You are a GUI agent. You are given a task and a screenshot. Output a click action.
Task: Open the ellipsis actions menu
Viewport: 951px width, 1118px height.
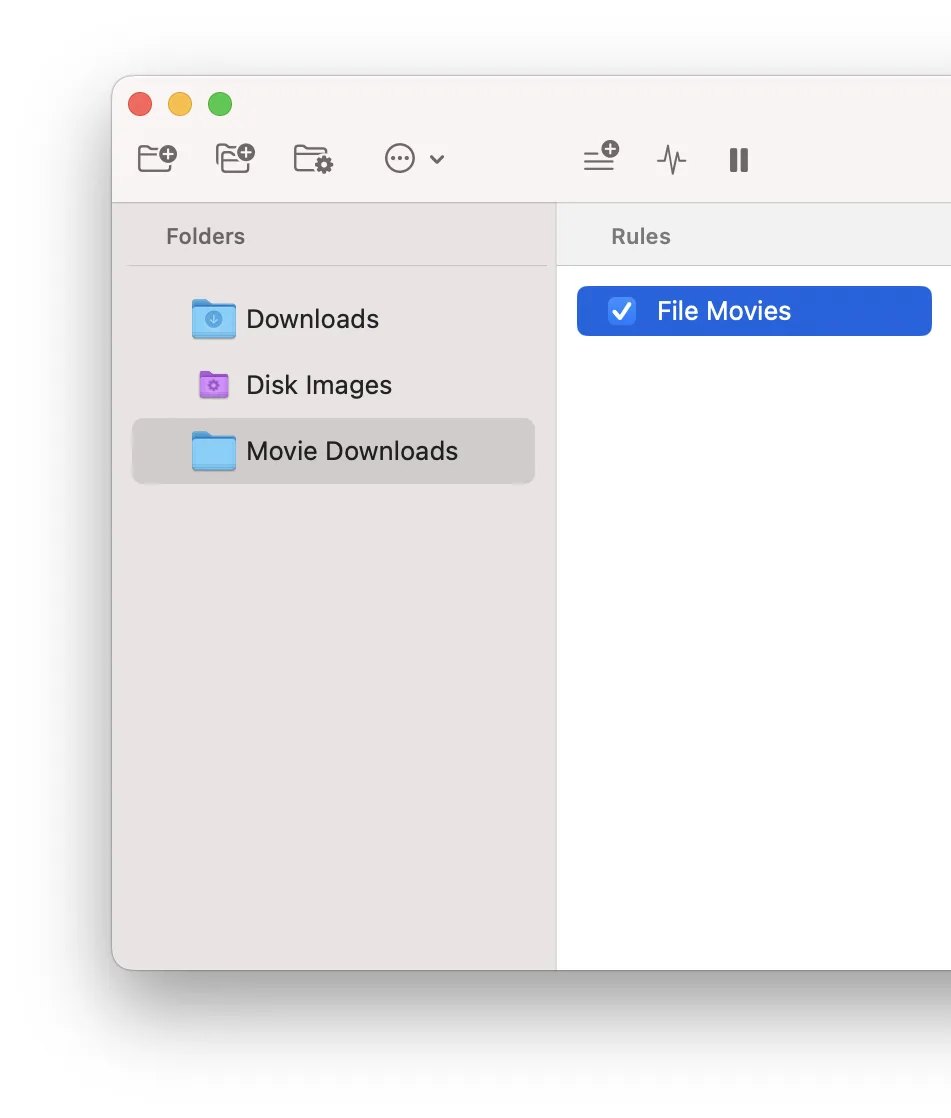click(400, 158)
